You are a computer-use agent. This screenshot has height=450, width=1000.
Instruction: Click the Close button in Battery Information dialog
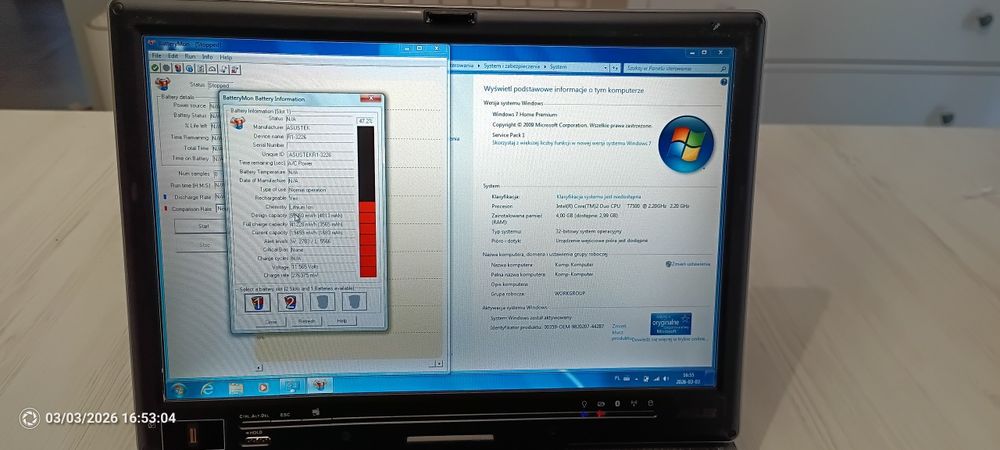coord(271,322)
